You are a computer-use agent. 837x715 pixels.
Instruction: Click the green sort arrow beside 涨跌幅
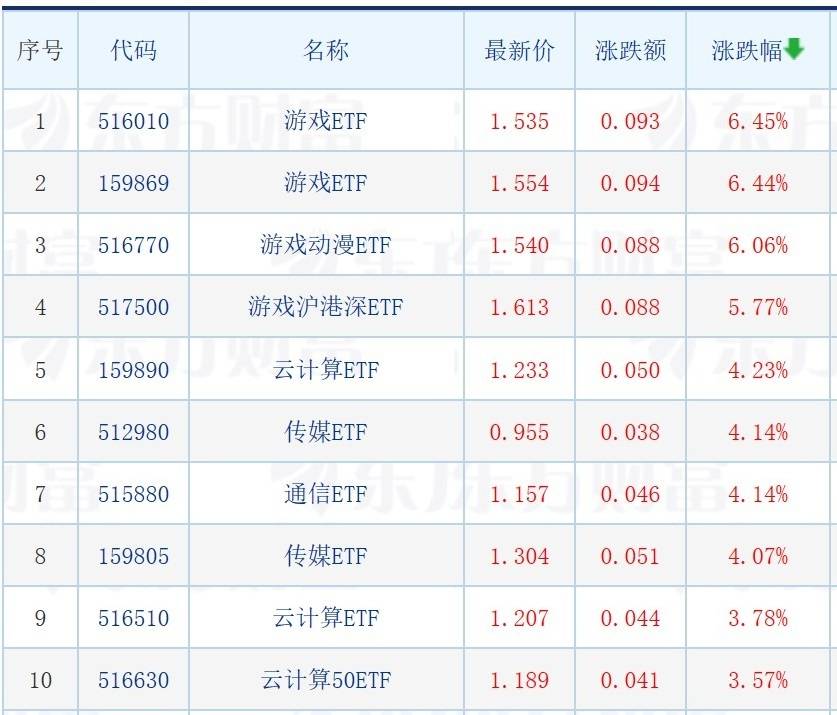click(x=794, y=49)
